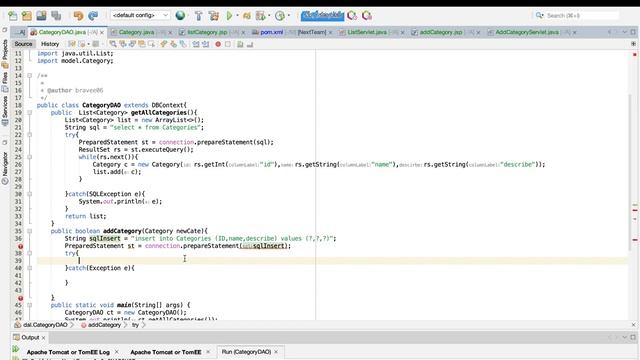The height and width of the screenshot is (360, 640).
Task: Click the Last Edit editor toolbar icon
Action: click(72, 44)
